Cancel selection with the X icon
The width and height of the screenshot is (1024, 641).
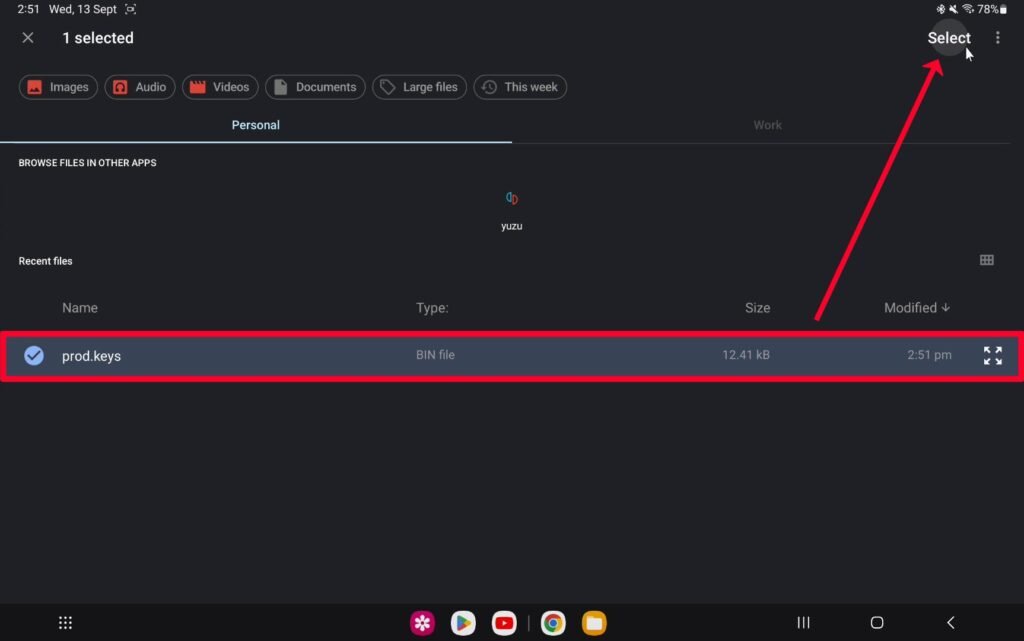(28, 38)
